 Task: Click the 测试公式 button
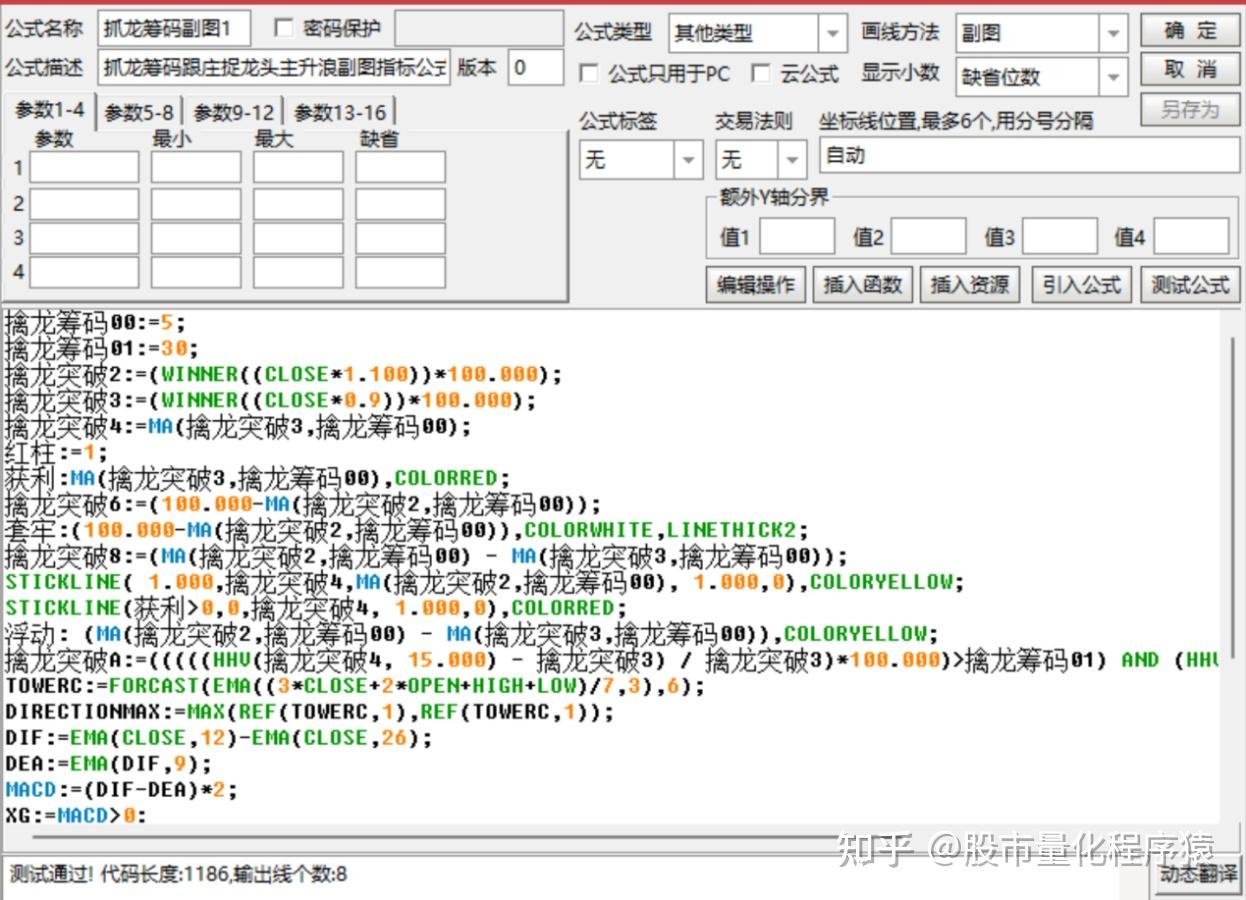1190,285
